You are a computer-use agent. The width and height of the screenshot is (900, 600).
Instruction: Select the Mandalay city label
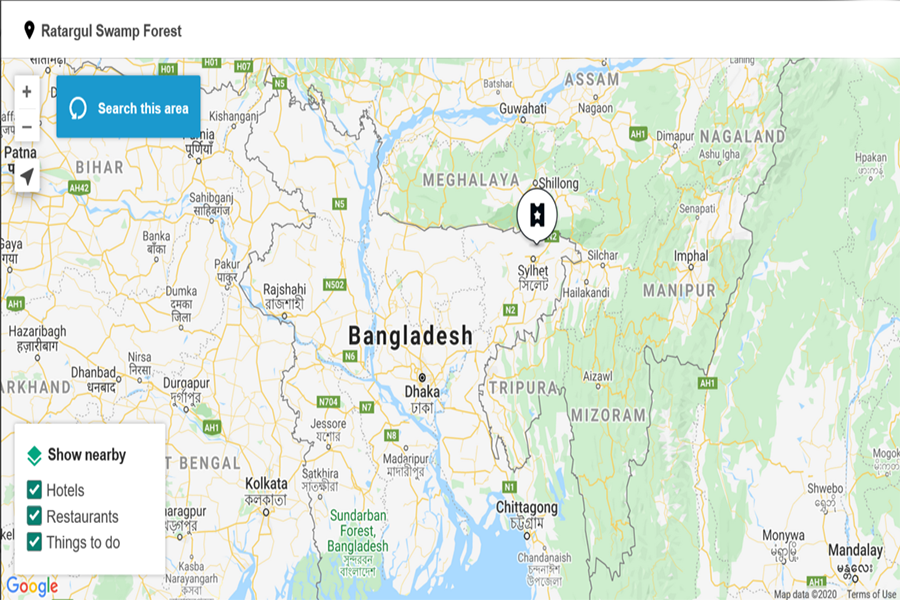[855, 550]
